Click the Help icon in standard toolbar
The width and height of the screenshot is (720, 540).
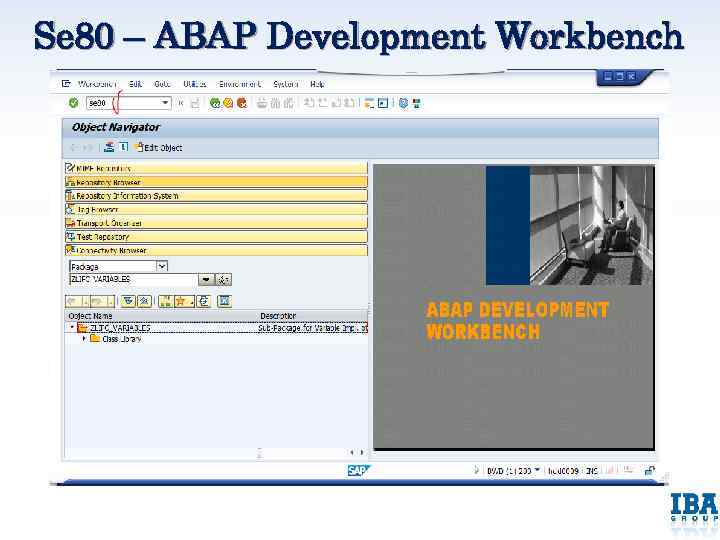coord(403,103)
